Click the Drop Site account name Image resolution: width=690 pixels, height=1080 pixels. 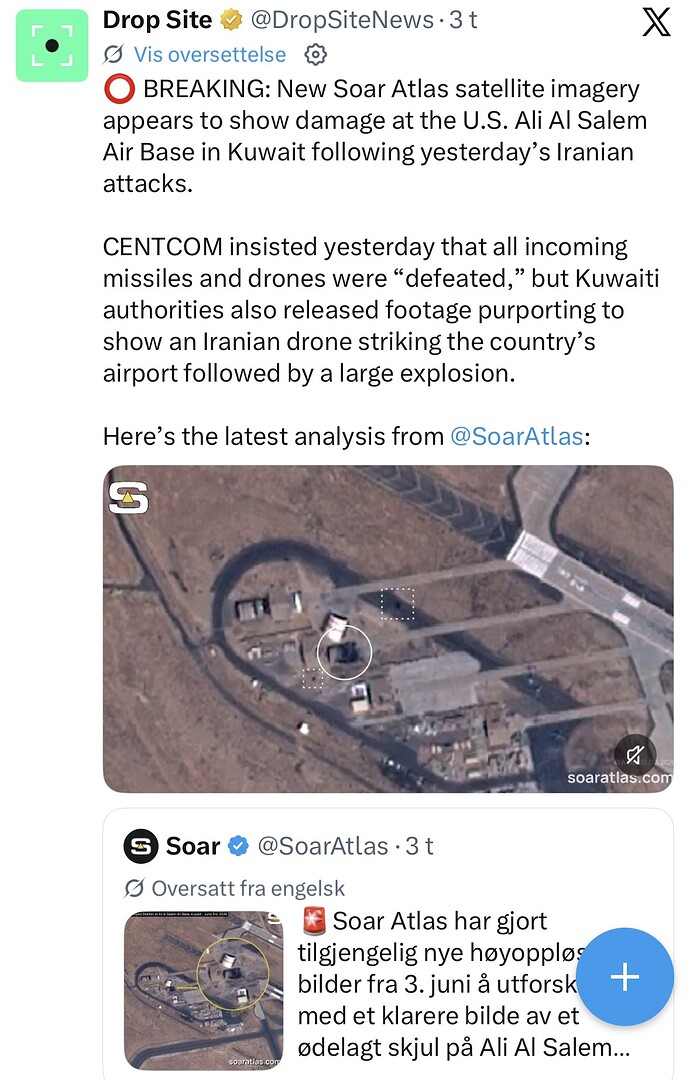pyautogui.click(x=157, y=20)
